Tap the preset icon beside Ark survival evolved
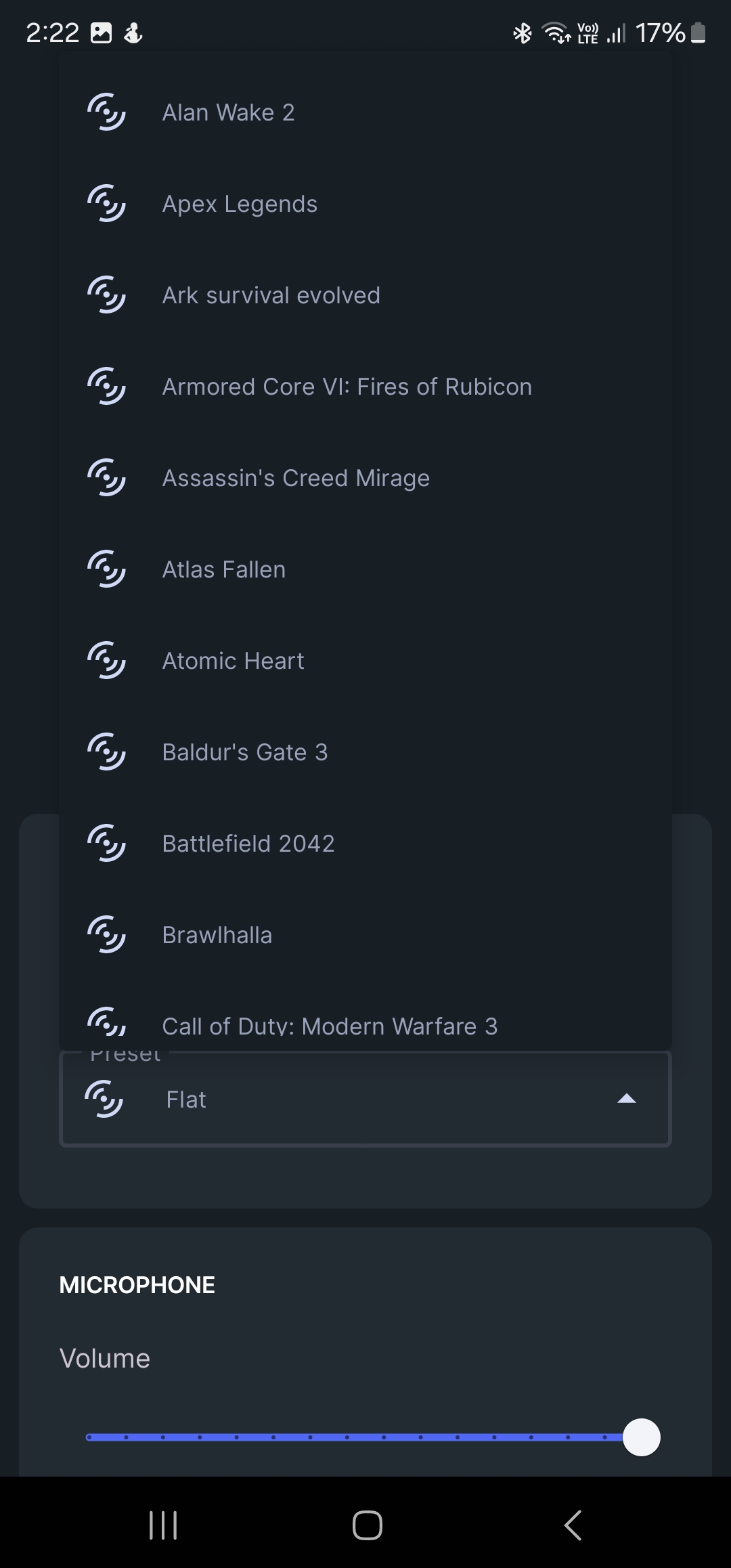Screen dimensions: 731x1568 (x=106, y=295)
